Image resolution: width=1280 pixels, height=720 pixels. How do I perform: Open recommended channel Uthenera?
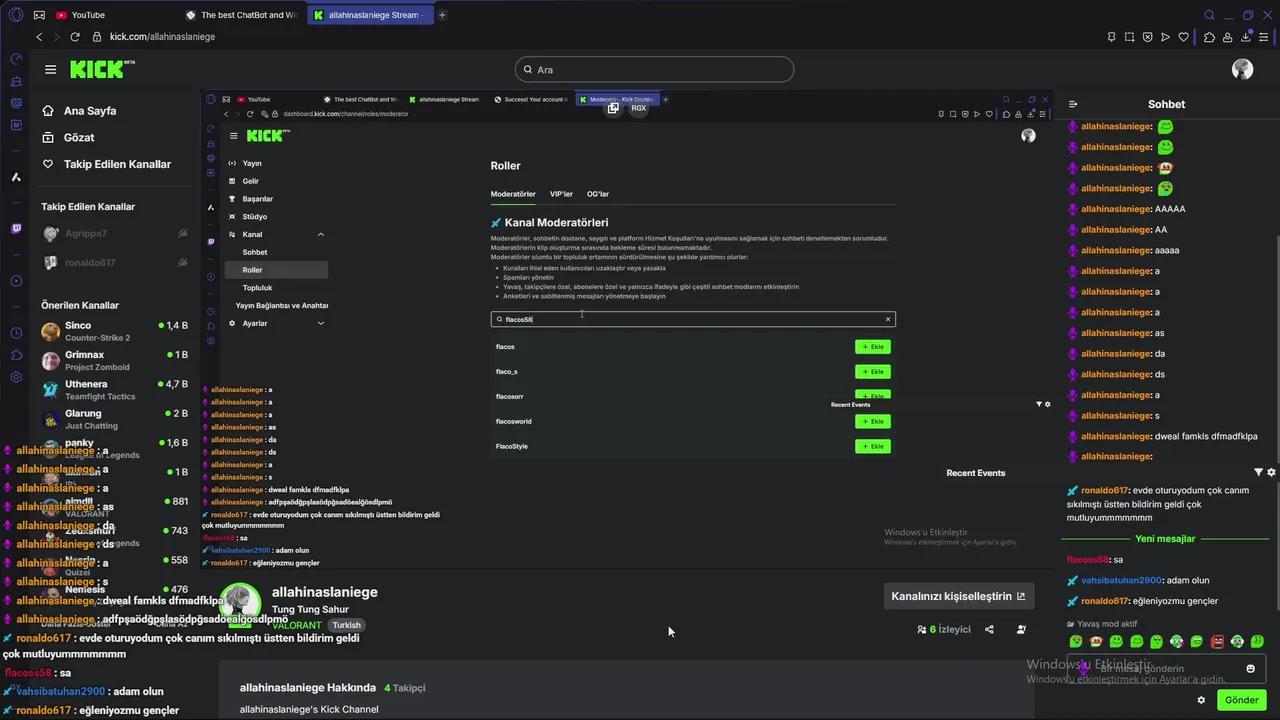115,389
